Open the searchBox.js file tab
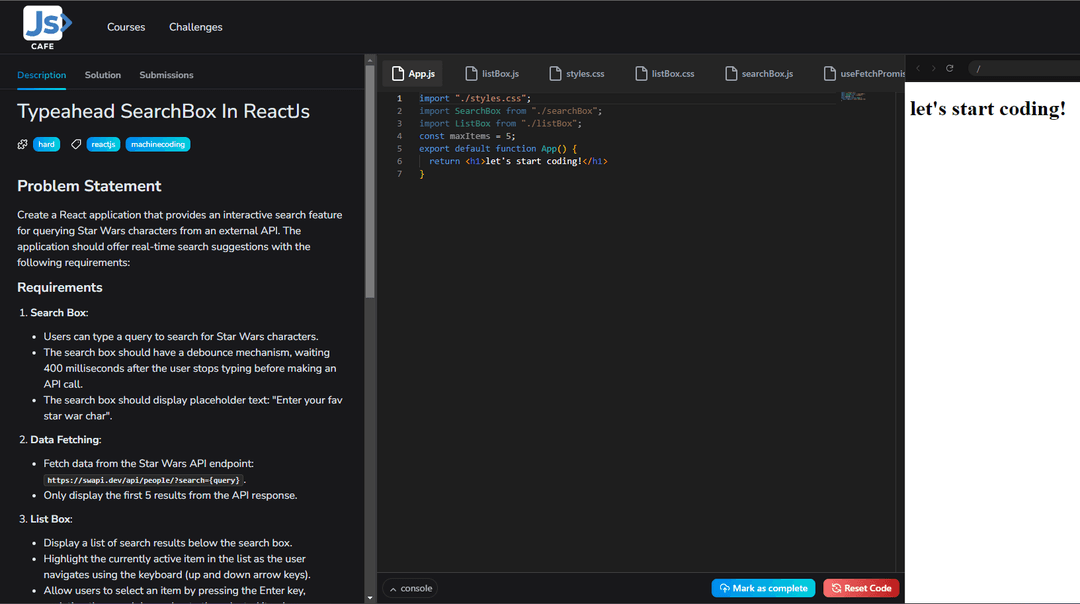 (759, 74)
